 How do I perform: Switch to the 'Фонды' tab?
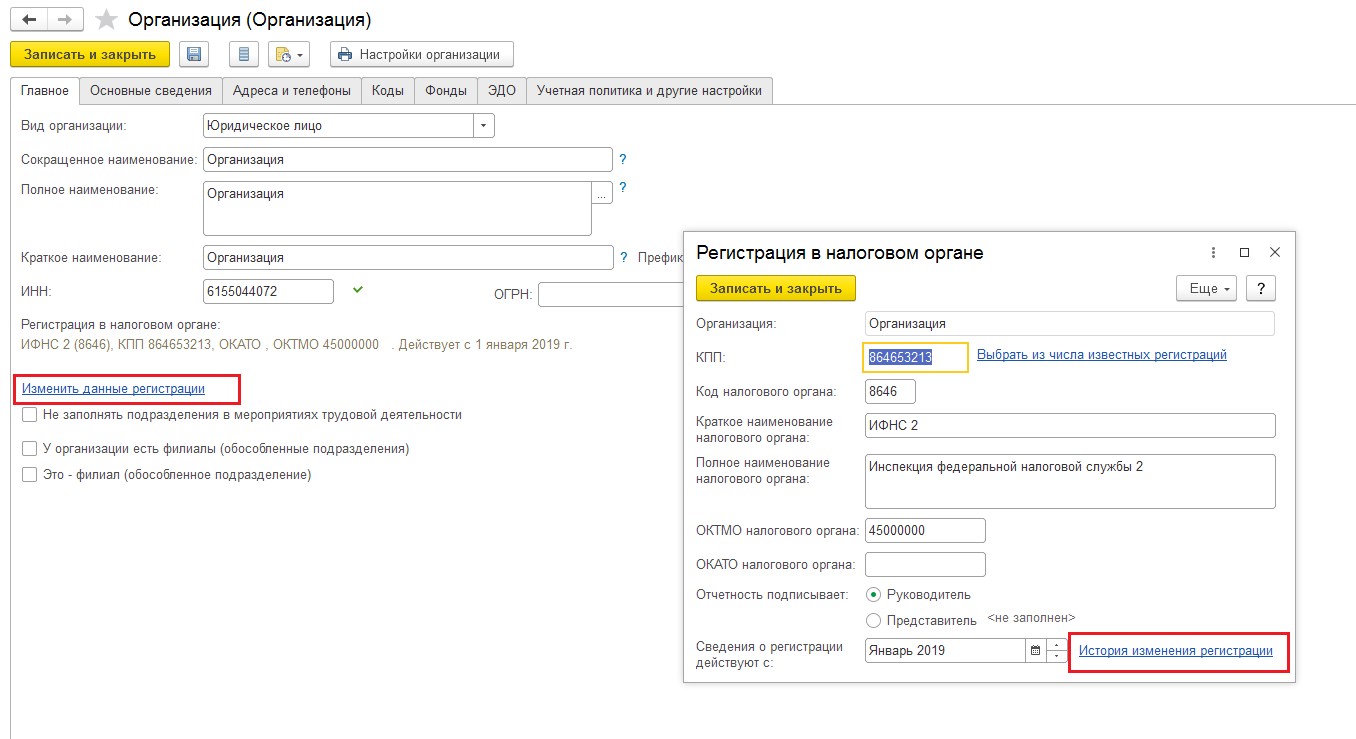(446, 90)
